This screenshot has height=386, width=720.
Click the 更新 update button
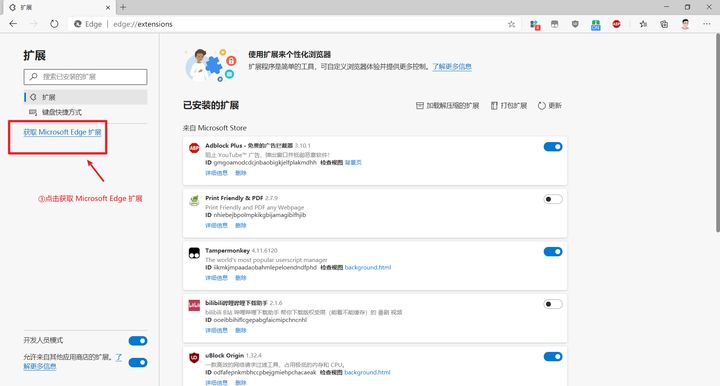coord(550,106)
